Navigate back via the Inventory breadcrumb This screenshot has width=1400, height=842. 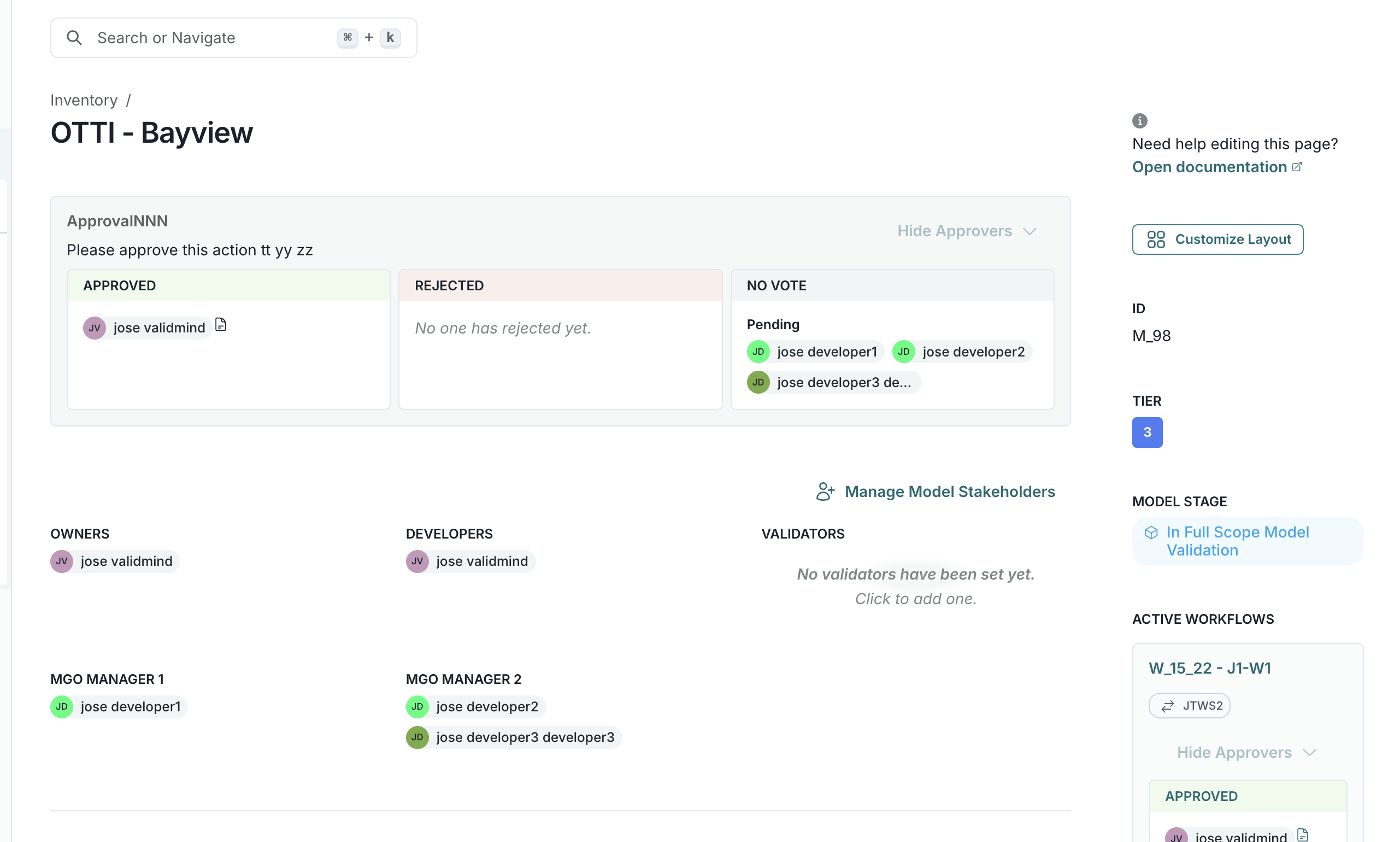tap(84, 100)
